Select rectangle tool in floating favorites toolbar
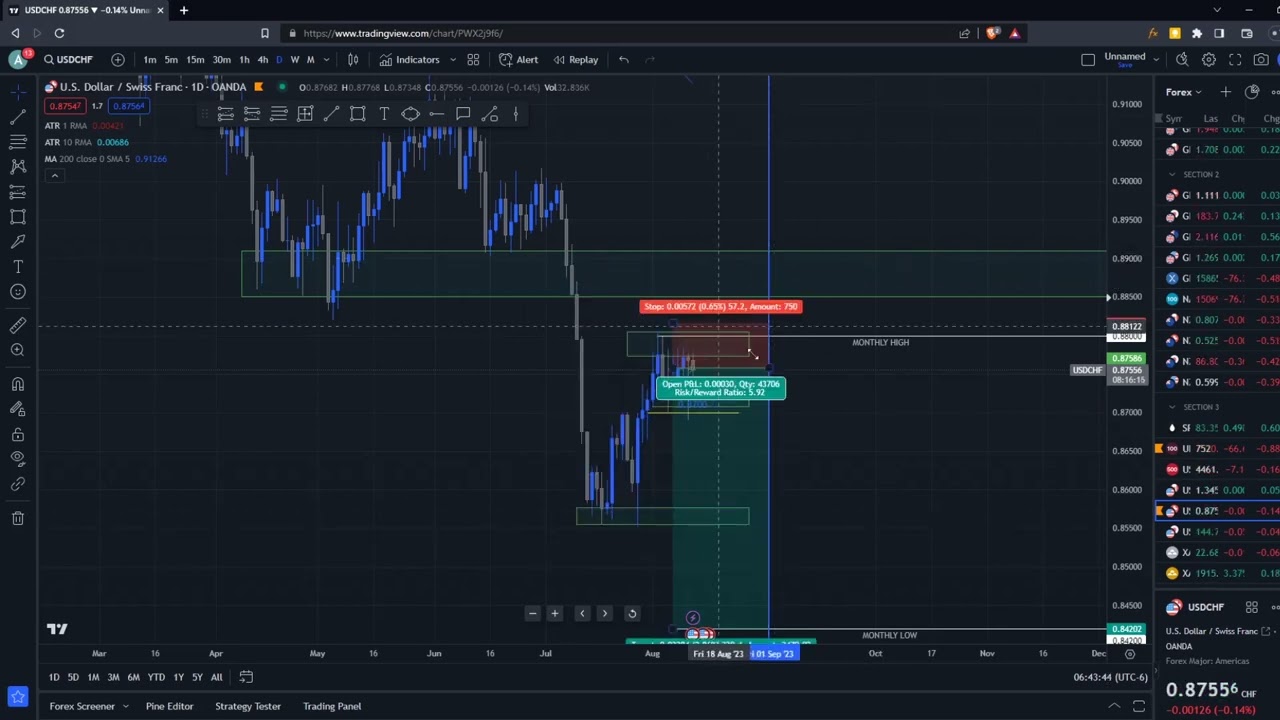 click(x=357, y=114)
